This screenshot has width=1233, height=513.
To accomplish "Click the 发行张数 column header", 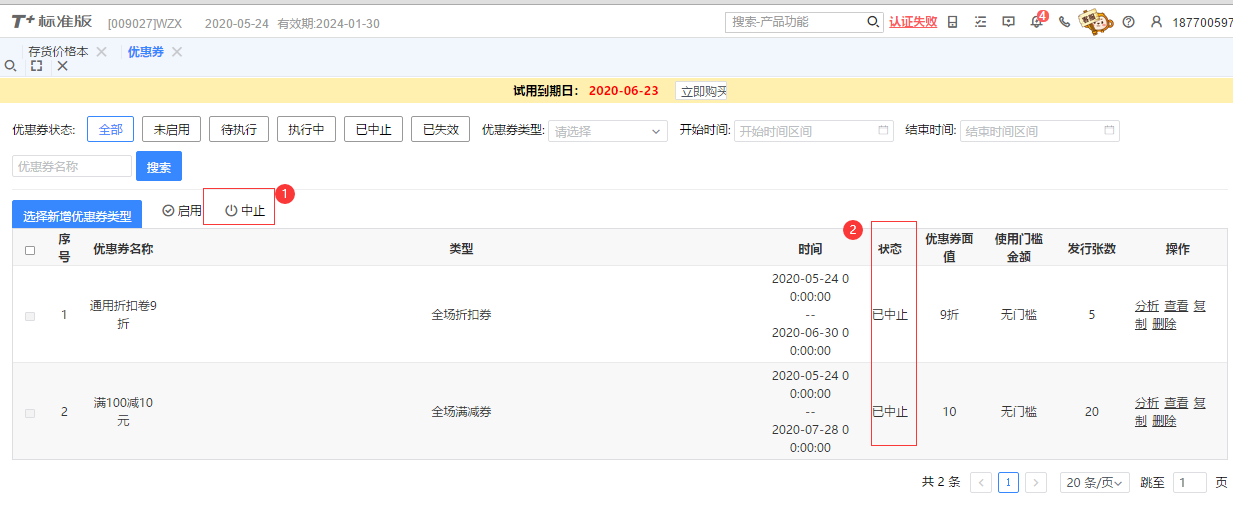I will [x=1091, y=249].
